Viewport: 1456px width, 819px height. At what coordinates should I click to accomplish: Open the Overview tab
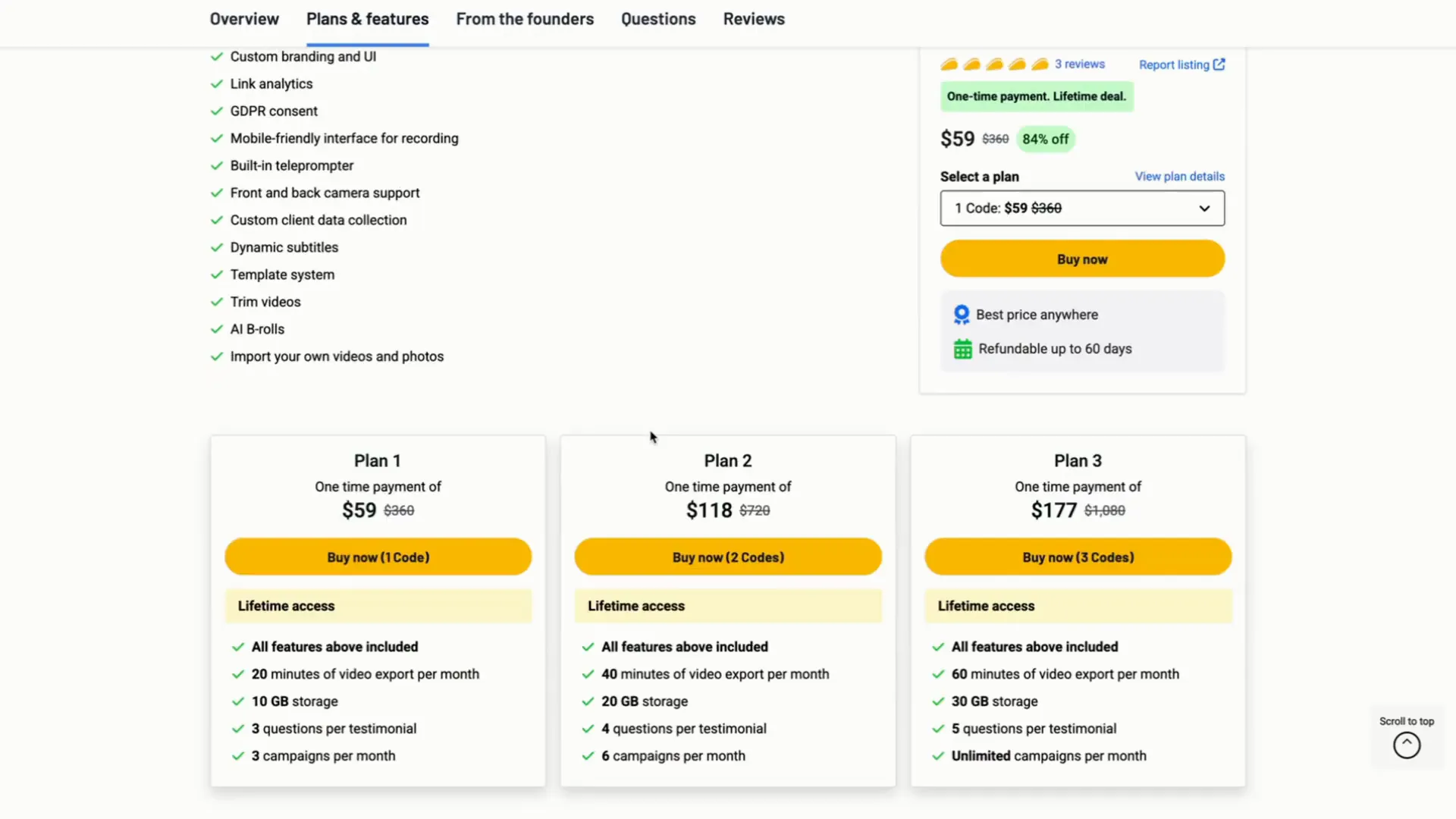click(244, 19)
